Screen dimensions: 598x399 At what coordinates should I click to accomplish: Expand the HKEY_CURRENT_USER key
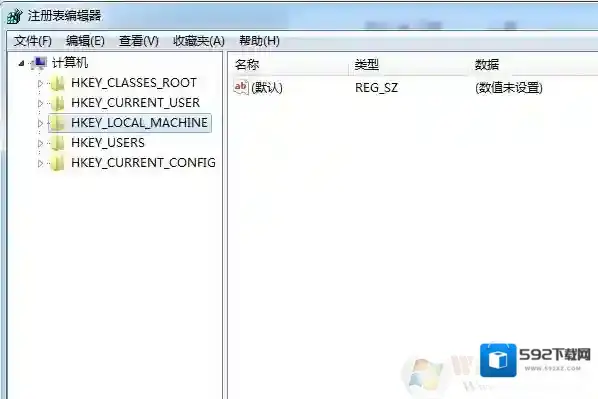click(x=40, y=103)
